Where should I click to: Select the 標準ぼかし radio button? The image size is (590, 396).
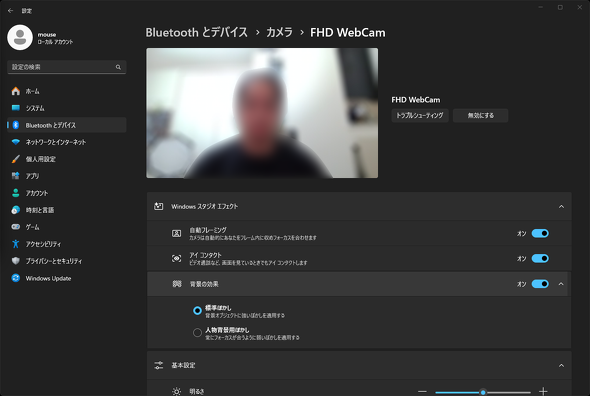(x=197, y=311)
